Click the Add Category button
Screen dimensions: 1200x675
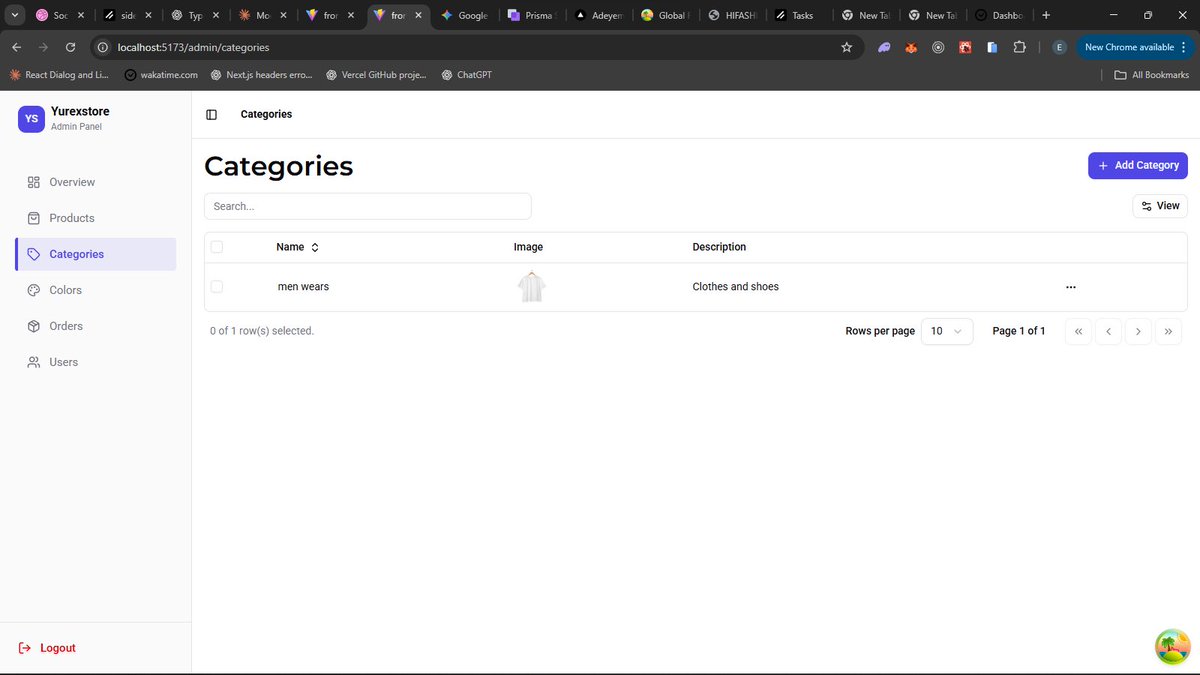point(1138,165)
